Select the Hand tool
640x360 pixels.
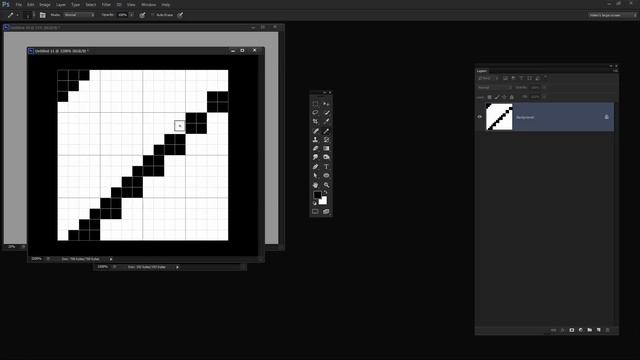pos(315,185)
